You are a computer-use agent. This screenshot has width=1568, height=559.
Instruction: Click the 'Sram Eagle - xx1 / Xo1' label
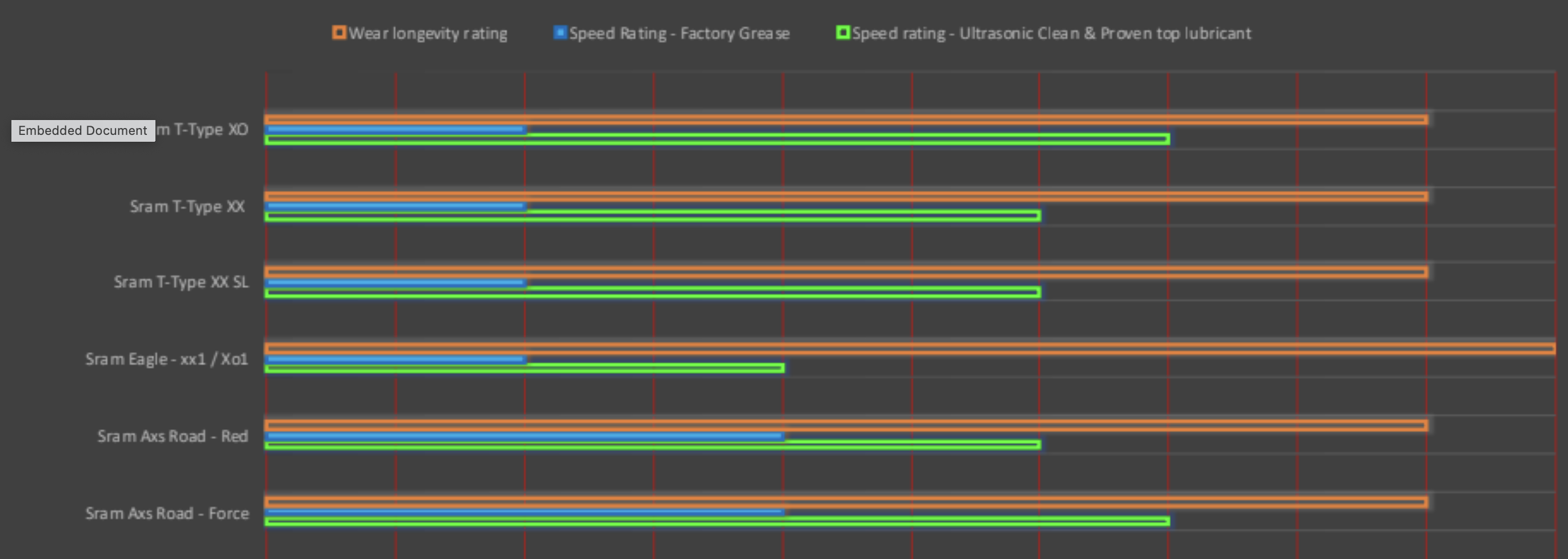[x=167, y=360]
